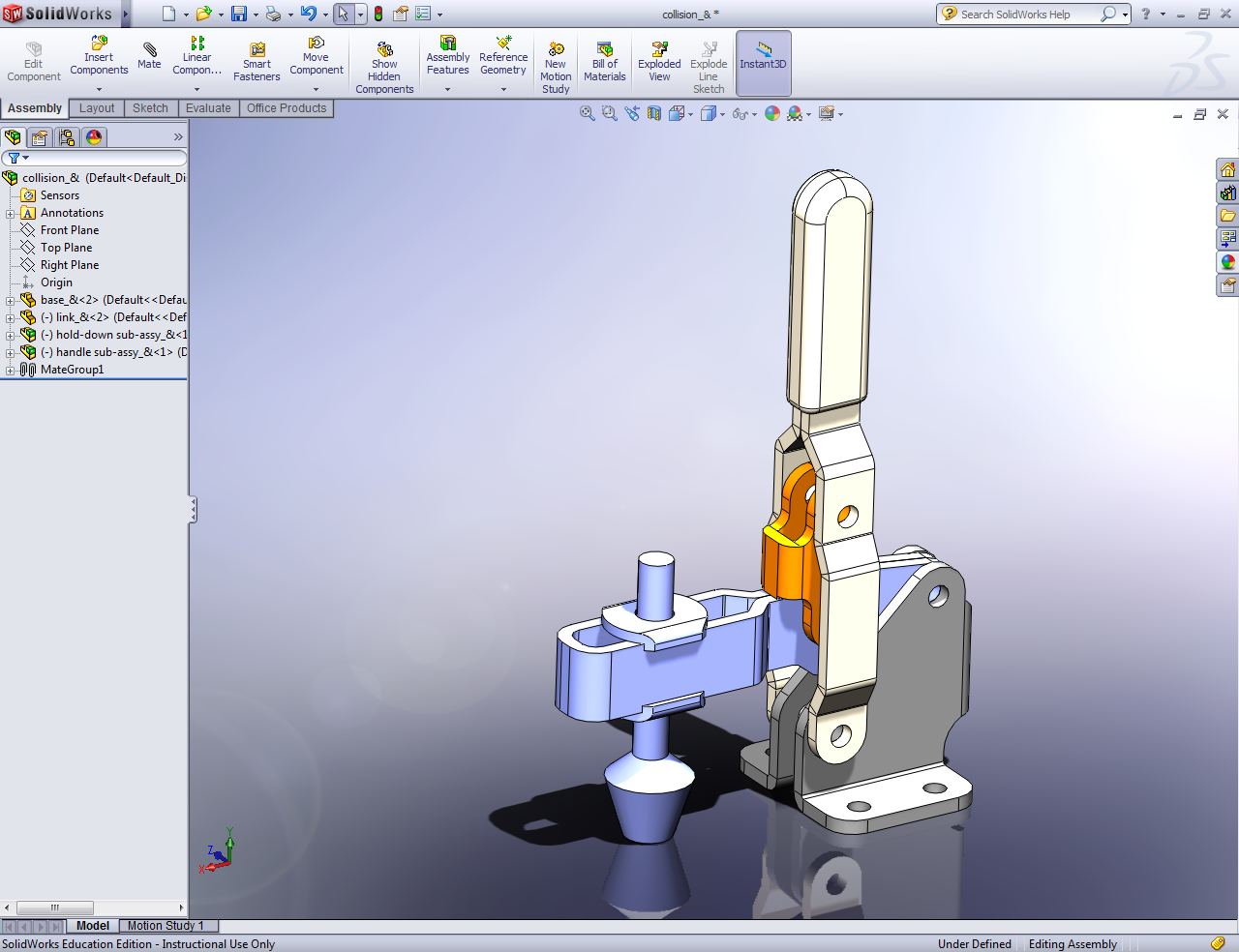Open the Evaluate tab

point(208,108)
